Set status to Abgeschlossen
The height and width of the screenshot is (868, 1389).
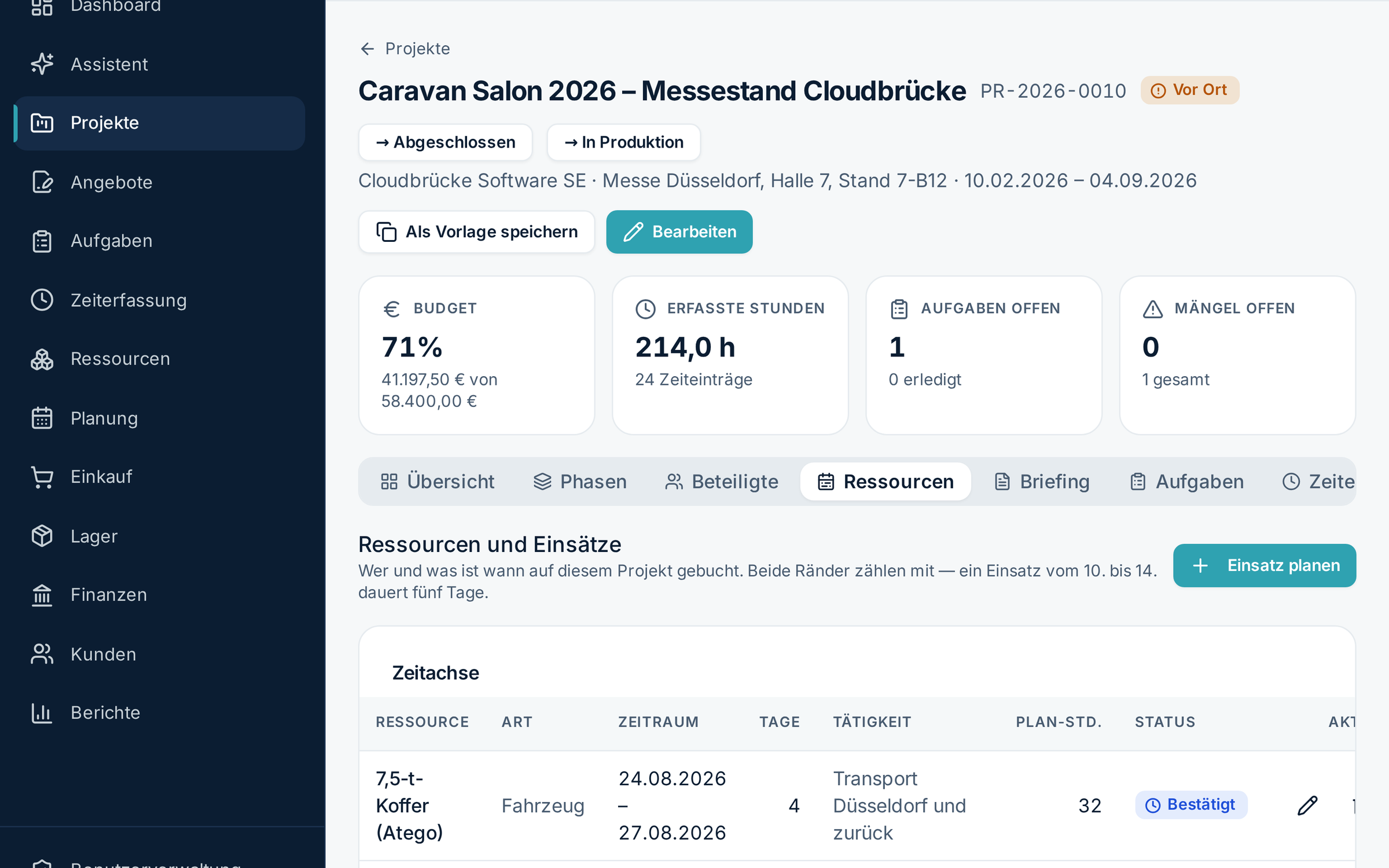point(446,142)
